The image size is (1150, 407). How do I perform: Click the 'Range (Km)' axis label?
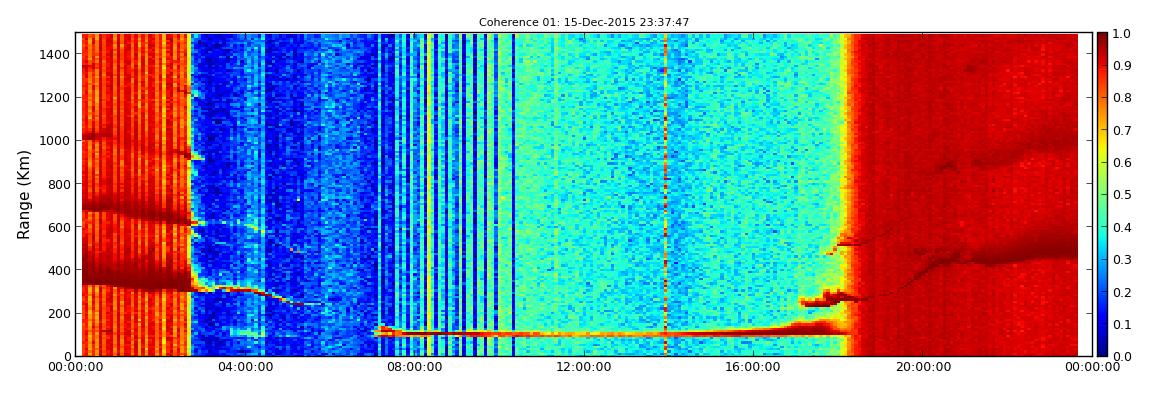(x=24, y=194)
